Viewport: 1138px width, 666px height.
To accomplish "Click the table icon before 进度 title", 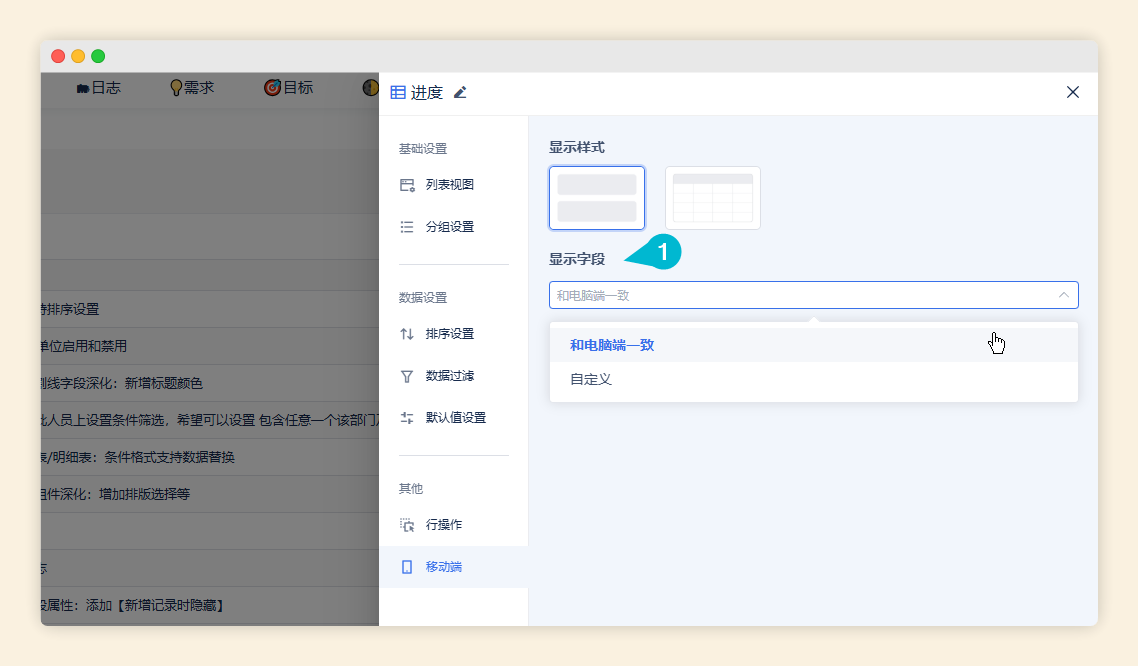I will pyautogui.click(x=398, y=93).
